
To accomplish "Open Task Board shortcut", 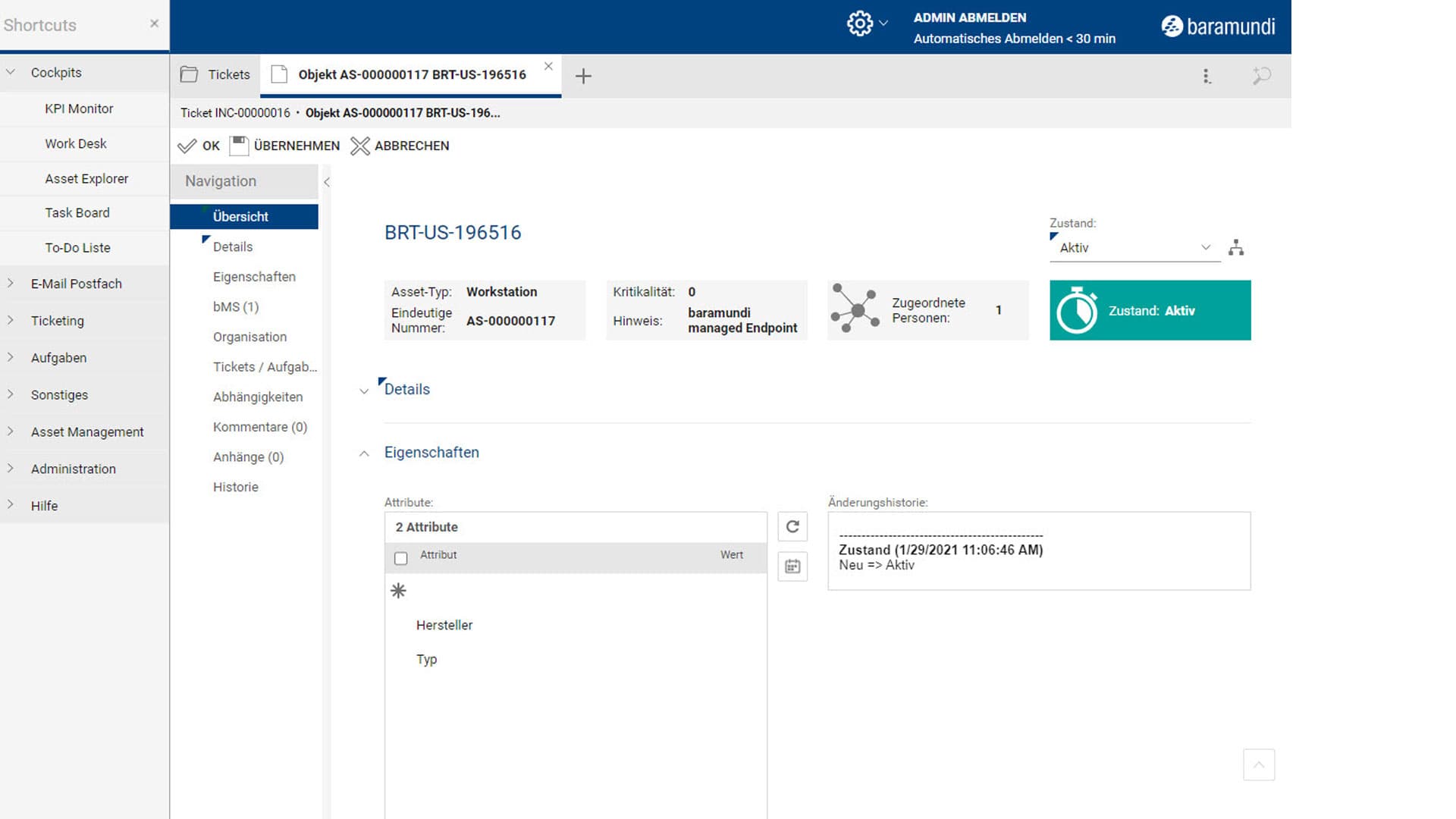I will (x=77, y=212).
